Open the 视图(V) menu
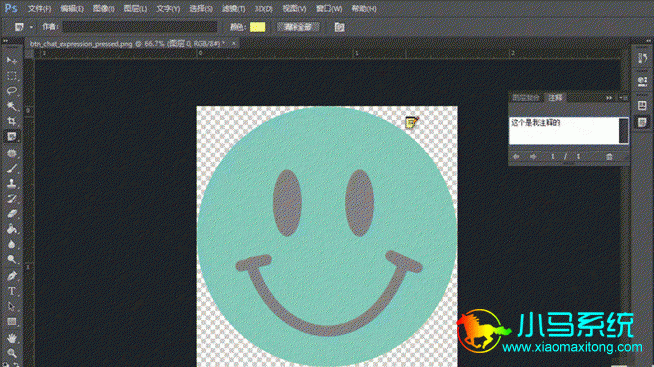This screenshot has height=367, width=654. (x=294, y=8)
